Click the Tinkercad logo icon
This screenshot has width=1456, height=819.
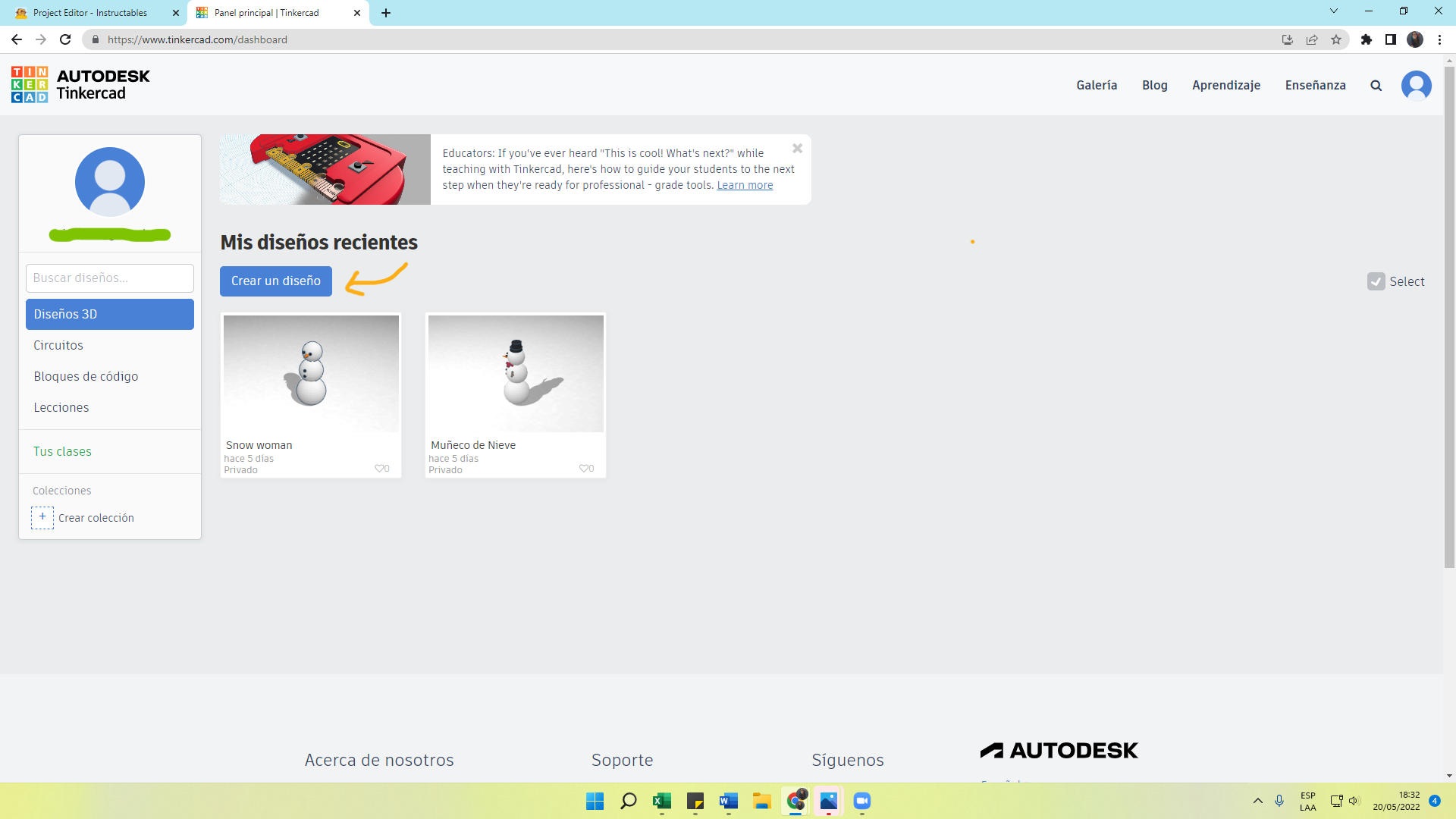click(30, 84)
